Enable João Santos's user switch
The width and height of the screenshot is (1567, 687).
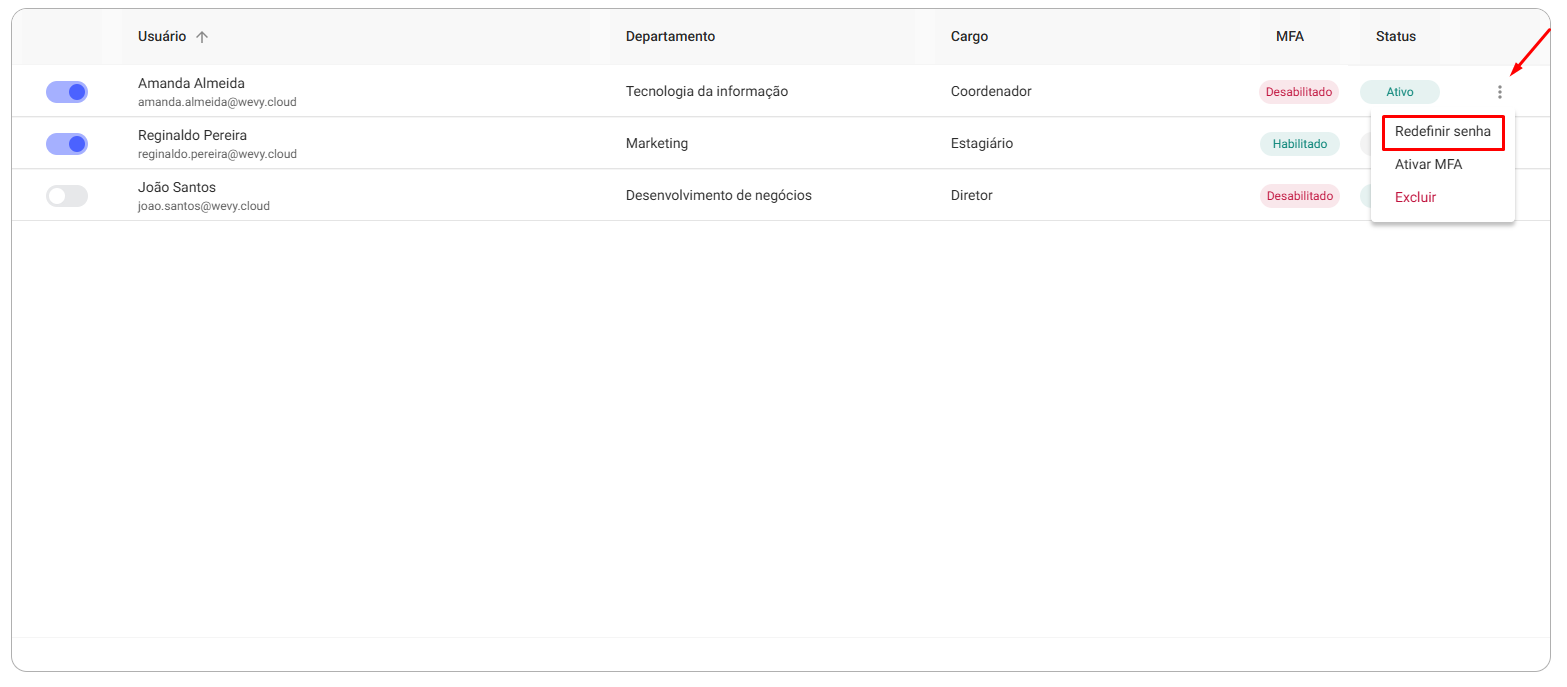pos(67,196)
